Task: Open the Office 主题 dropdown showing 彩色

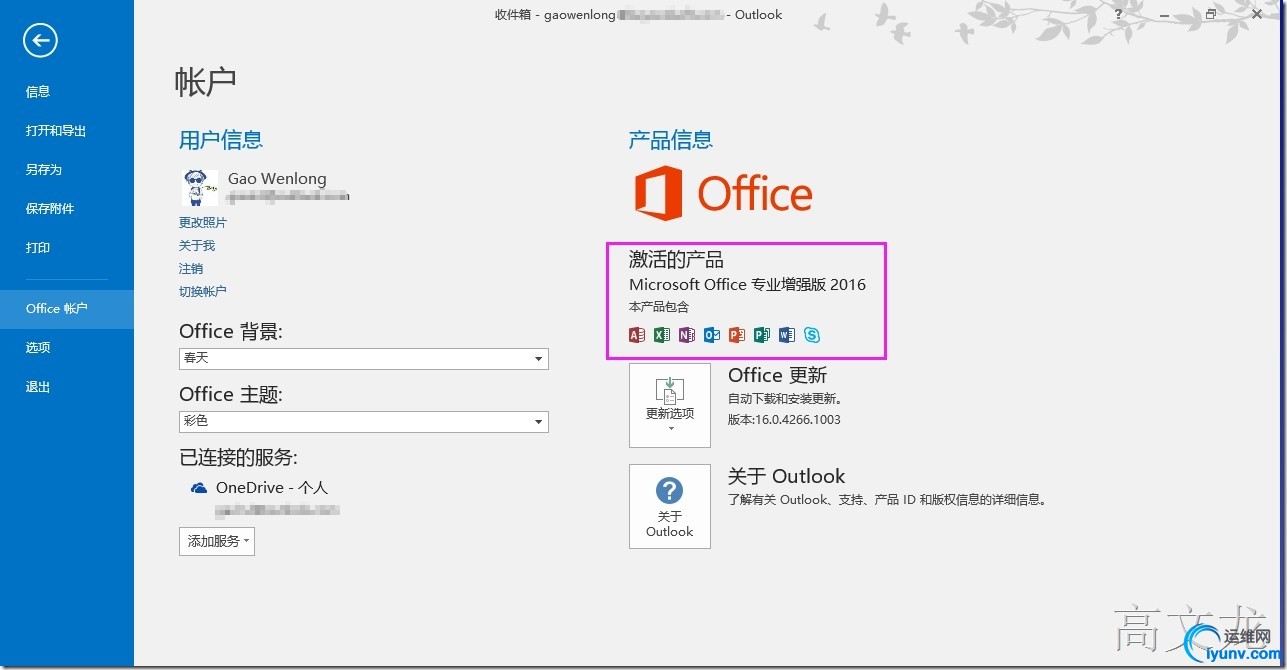Action: click(364, 422)
